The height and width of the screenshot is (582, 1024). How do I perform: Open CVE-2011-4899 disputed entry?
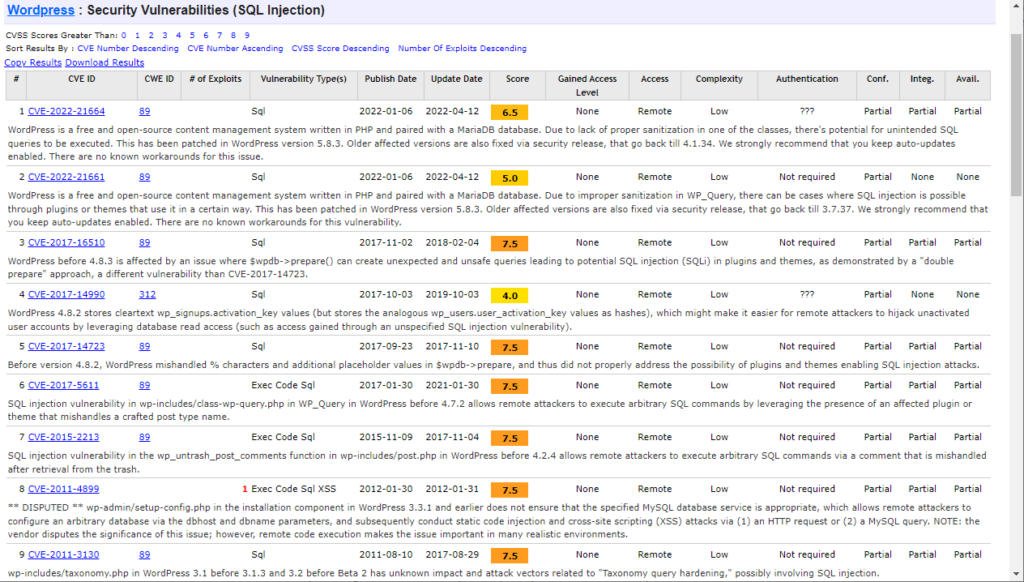63,489
